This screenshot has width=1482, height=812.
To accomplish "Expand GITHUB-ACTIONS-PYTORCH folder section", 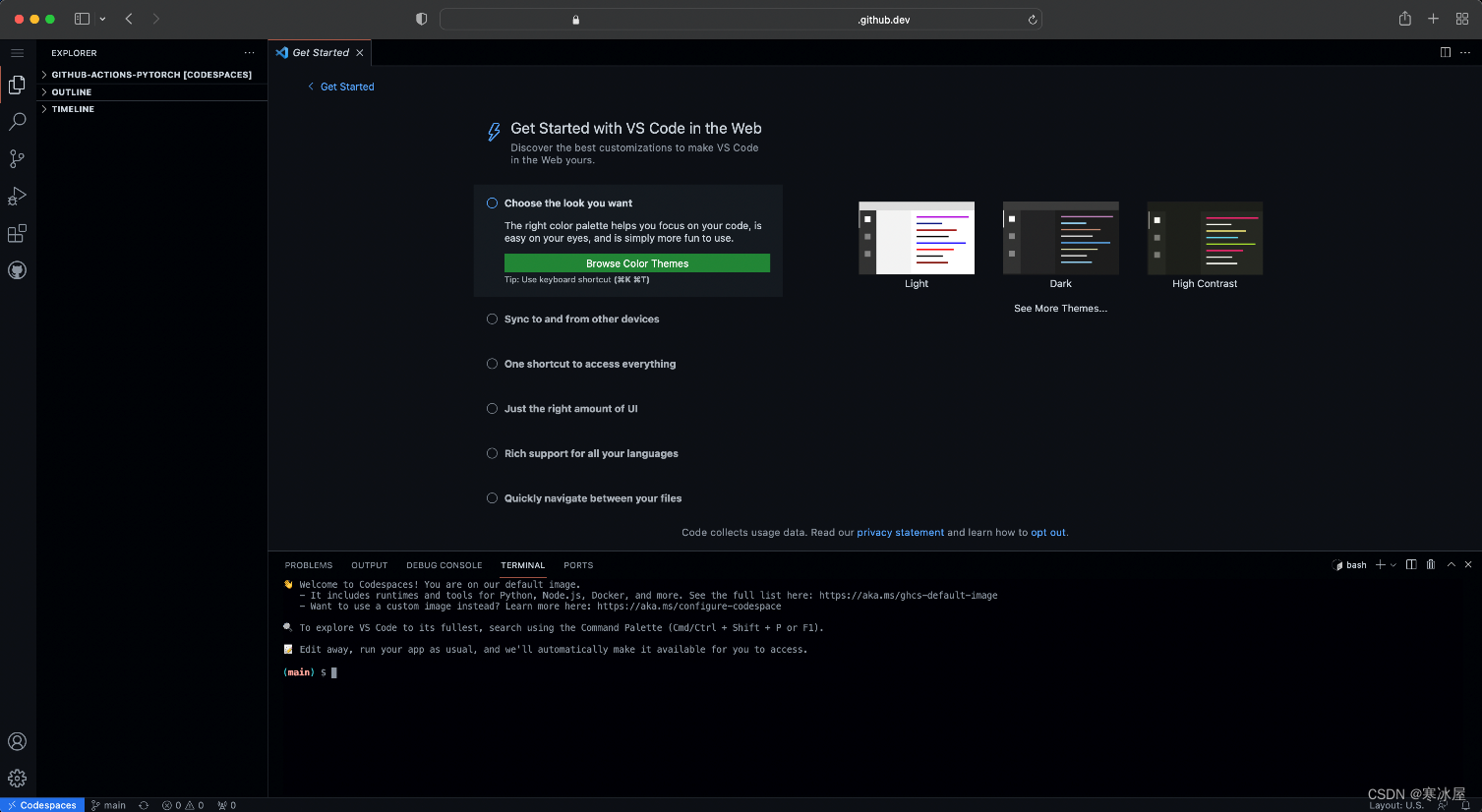I will coord(152,75).
